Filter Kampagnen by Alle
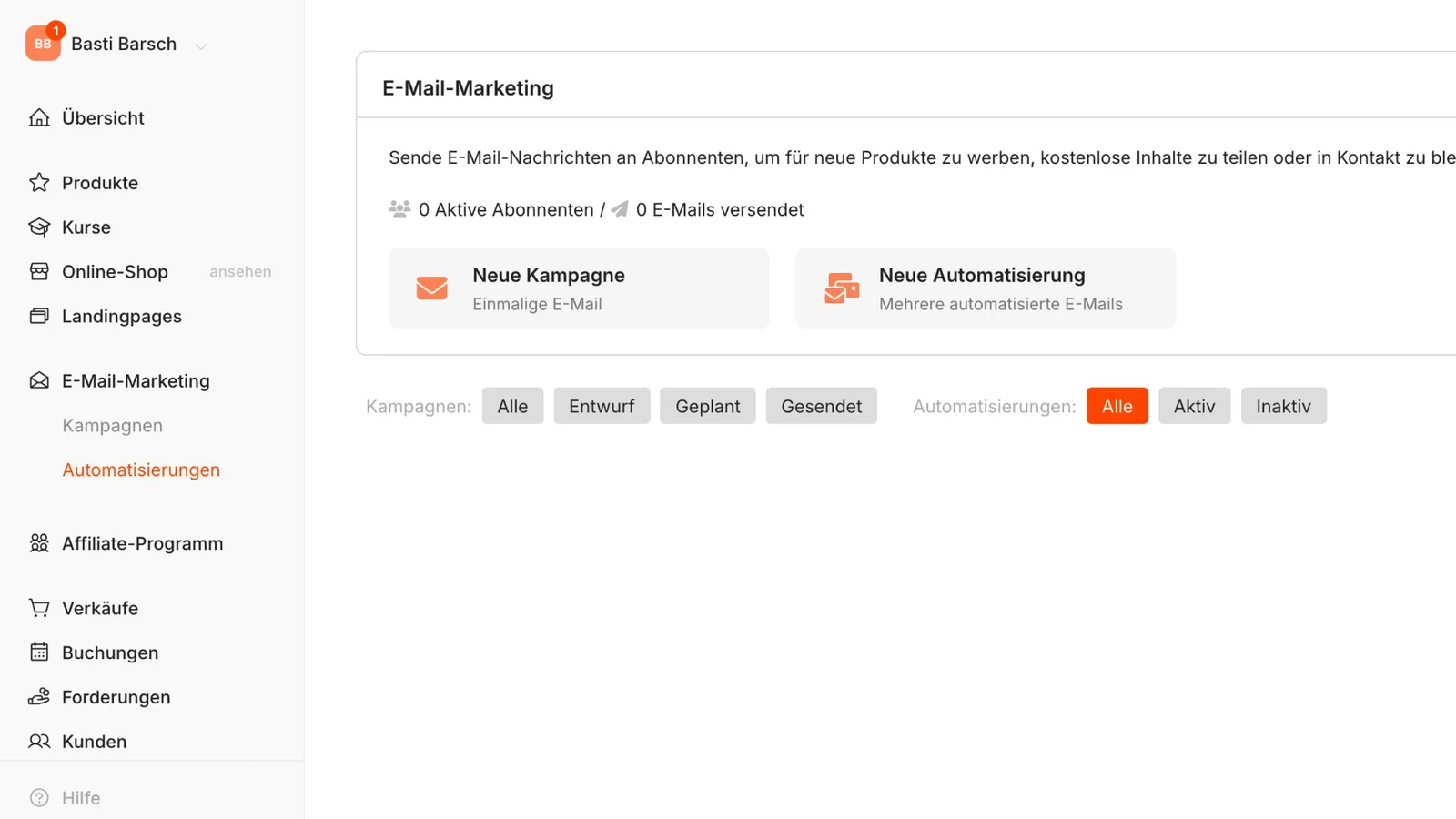This screenshot has height=819, width=1456. click(x=512, y=406)
